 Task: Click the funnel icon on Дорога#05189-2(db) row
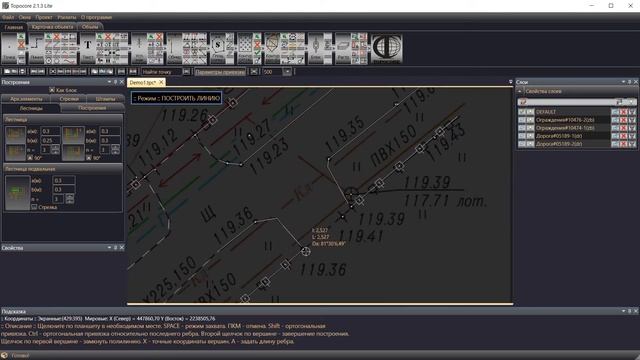click(632, 144)
